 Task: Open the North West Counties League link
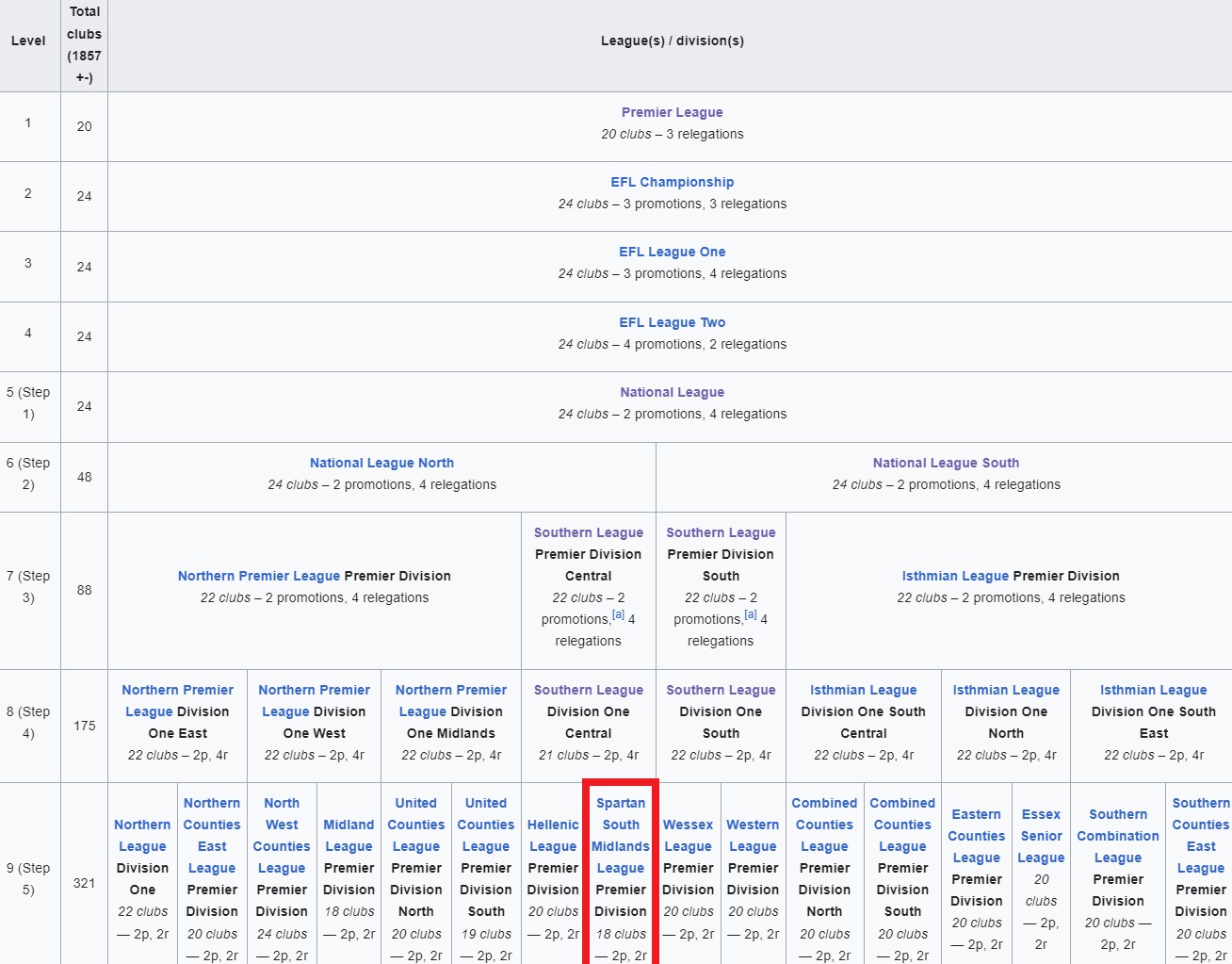pyautogui.click(x=282, y=836)
